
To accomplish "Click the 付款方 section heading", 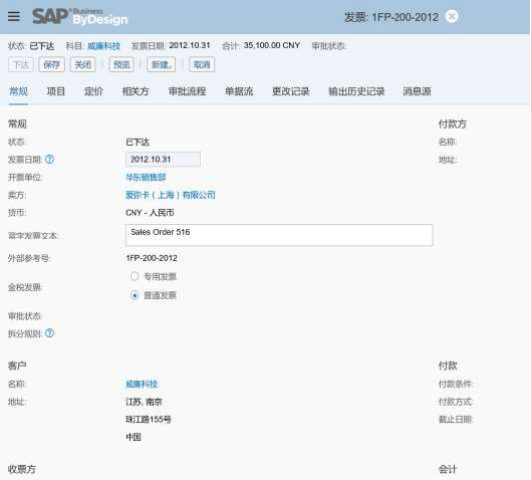I will [452, 124].
